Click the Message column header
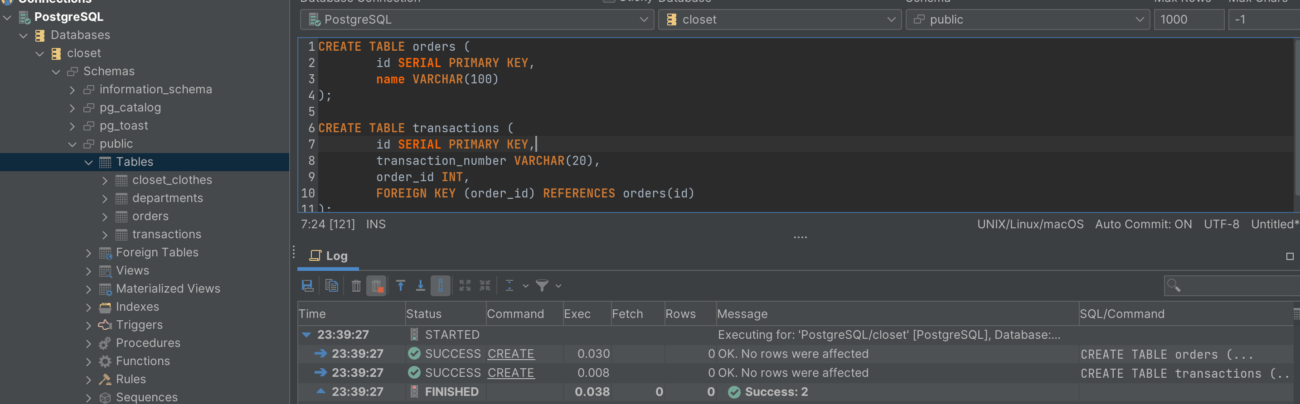Image resolution: width=1300 pixels, height=404 pixels. pyautogui.click(x=896, y=314)
